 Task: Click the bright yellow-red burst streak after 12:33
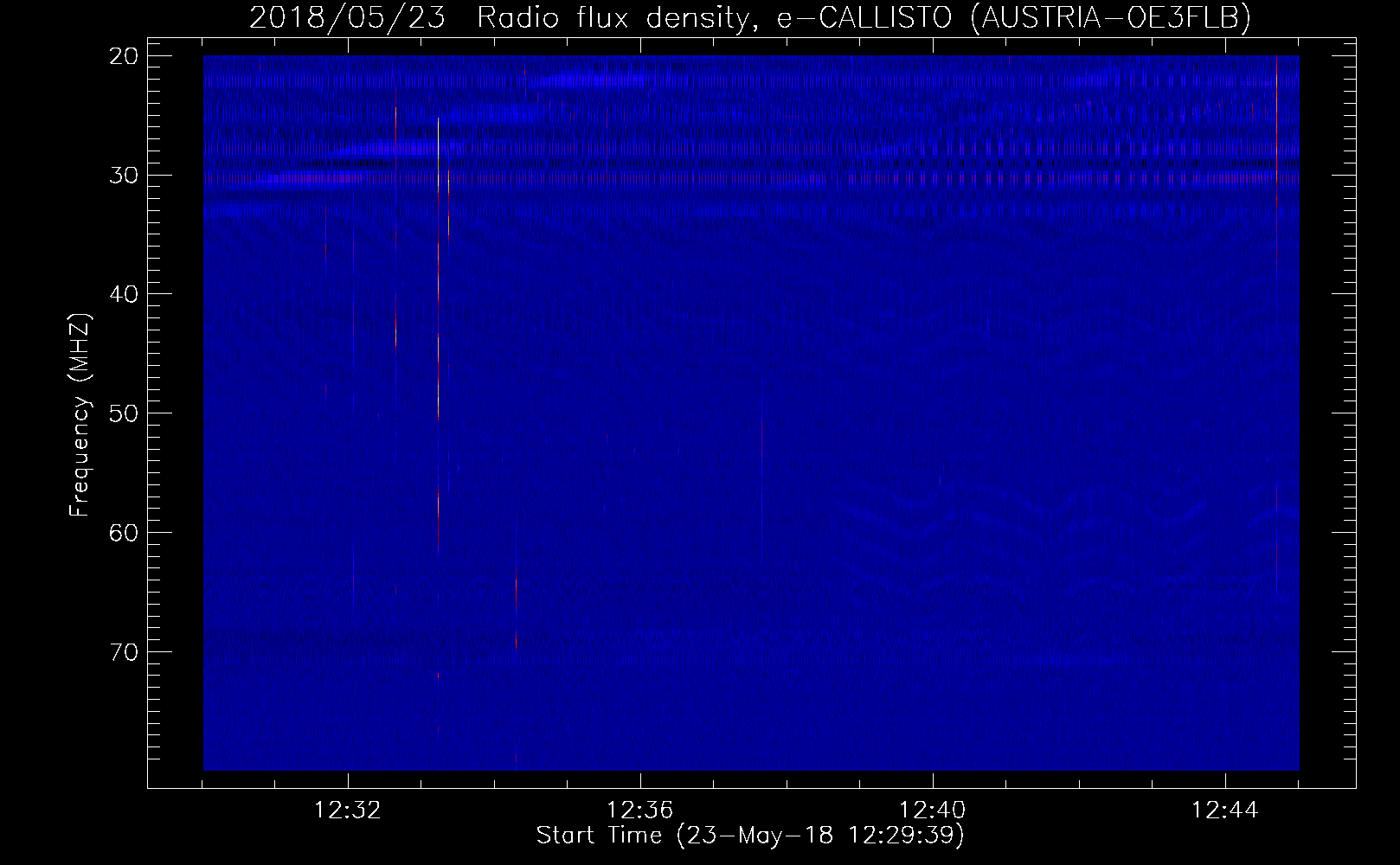(439, 336)
